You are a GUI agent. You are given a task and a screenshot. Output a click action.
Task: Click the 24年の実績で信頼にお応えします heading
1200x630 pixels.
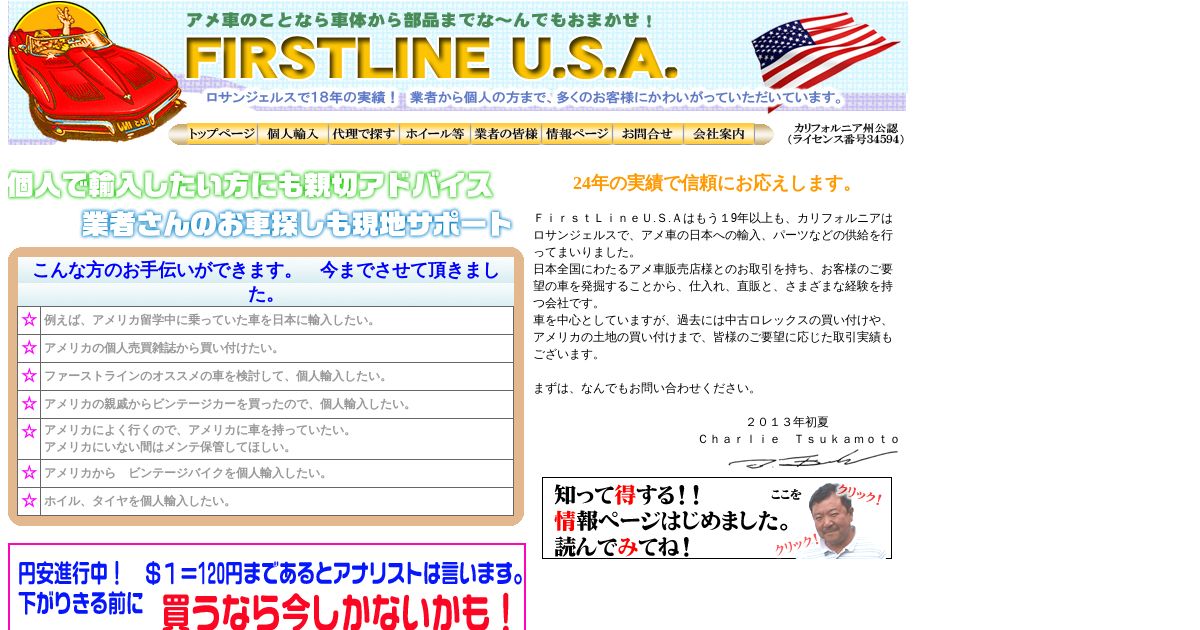(x=715, y=183)
